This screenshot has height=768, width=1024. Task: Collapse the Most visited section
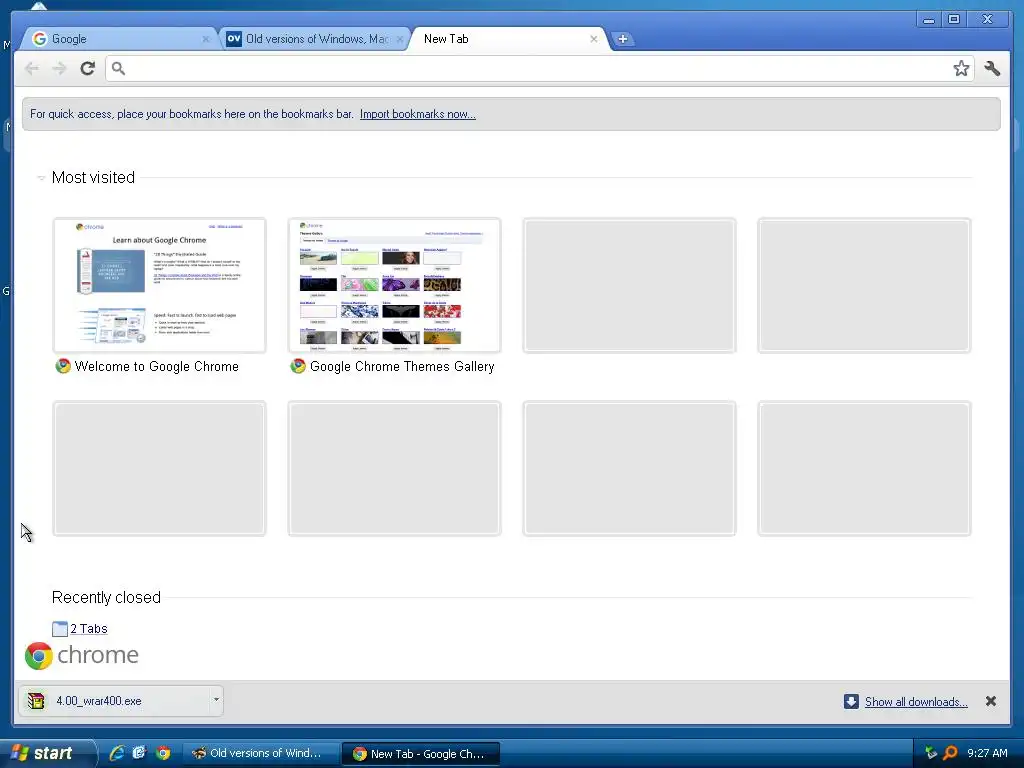(x=40, y=178)
